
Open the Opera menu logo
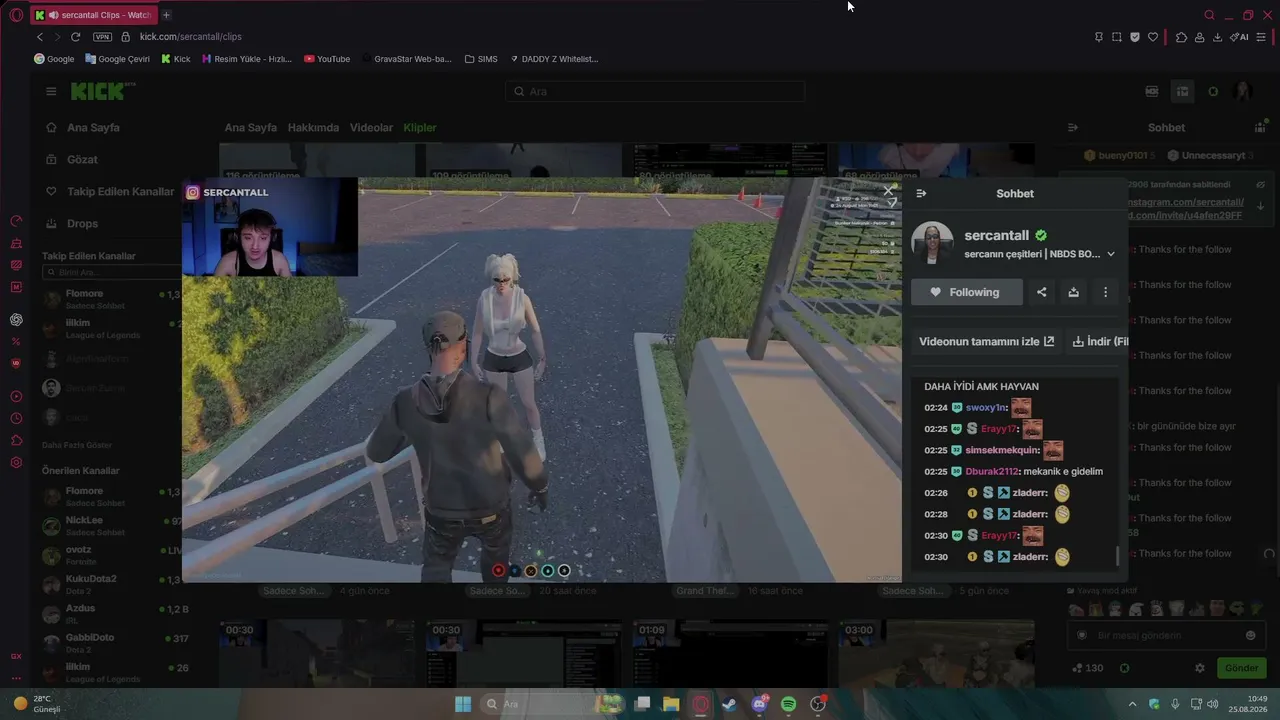14,15
